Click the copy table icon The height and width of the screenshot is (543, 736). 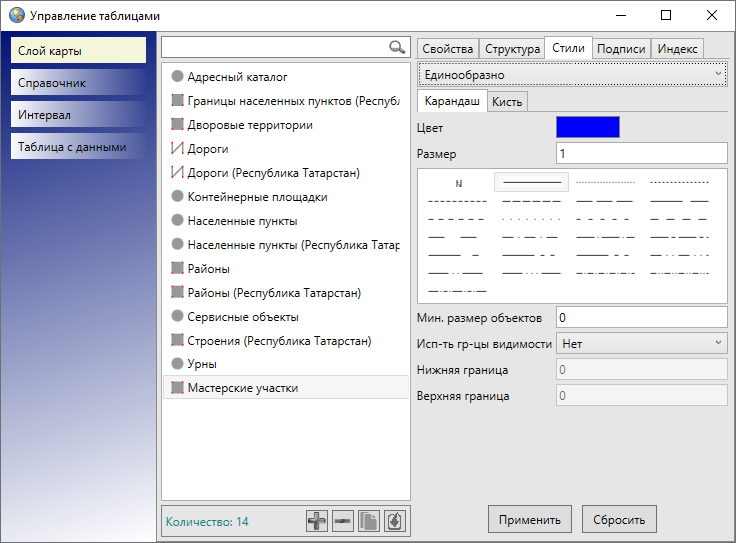(x=369, y=521)
